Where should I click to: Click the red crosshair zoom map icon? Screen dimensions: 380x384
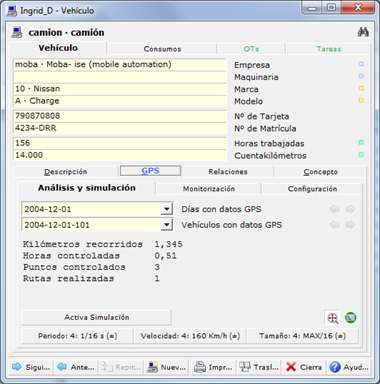[x=333, y=318]
